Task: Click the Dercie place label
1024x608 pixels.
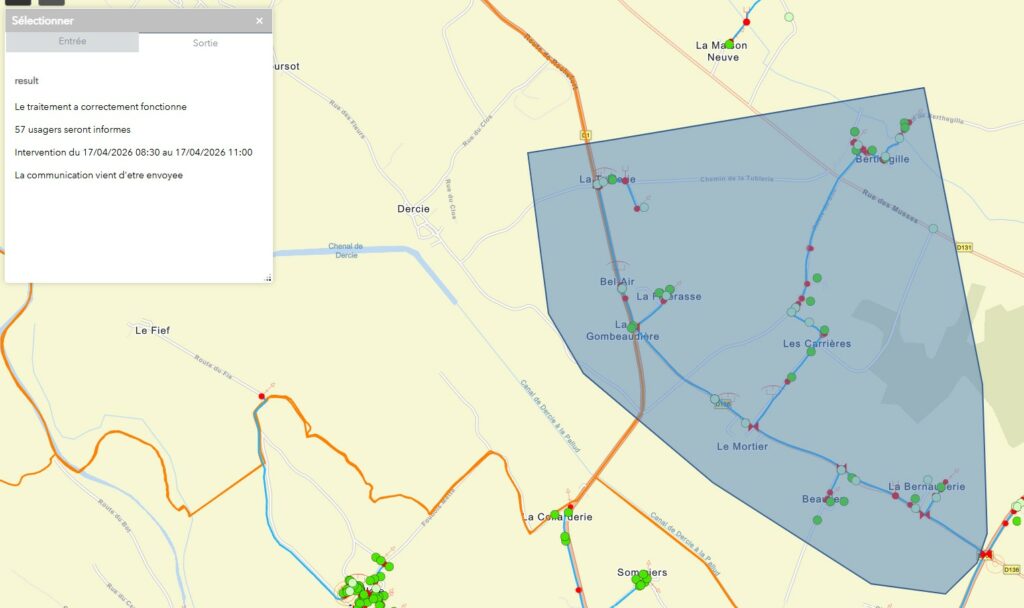Action: pyautogui.click(x=413, y=209)
